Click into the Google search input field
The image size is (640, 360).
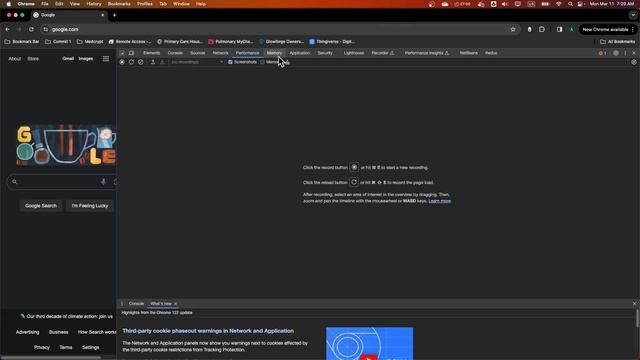[x=61, y=182]
